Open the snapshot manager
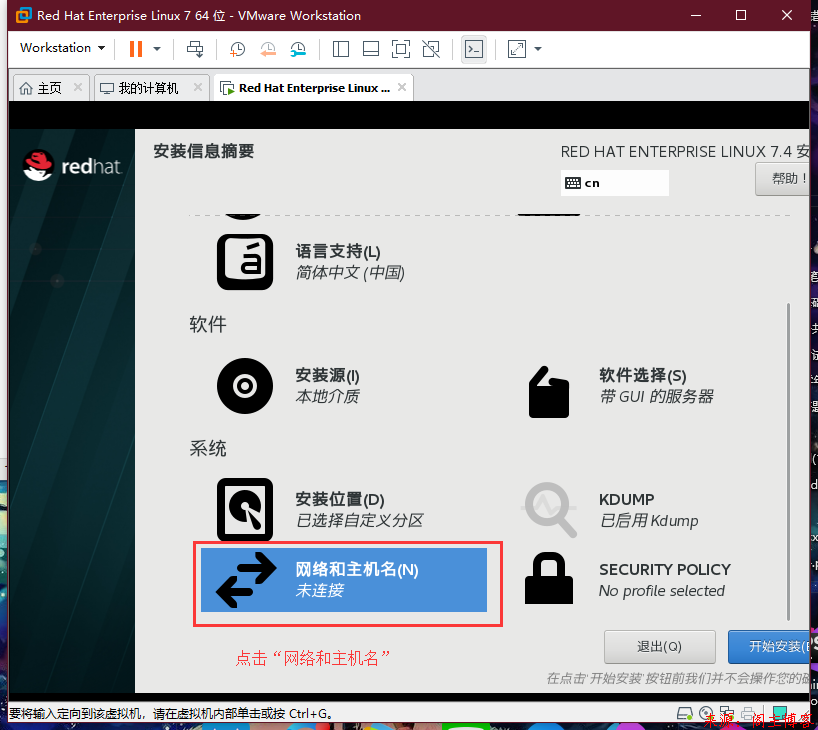The width and height of the screenshot is (818, 730). [298, 49]
